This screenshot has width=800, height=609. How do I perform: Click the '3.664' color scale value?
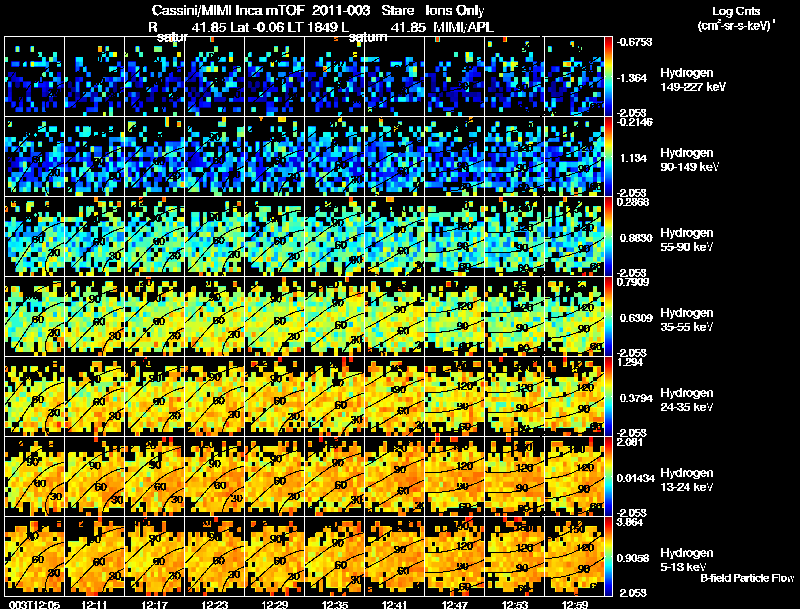point(630,522)
